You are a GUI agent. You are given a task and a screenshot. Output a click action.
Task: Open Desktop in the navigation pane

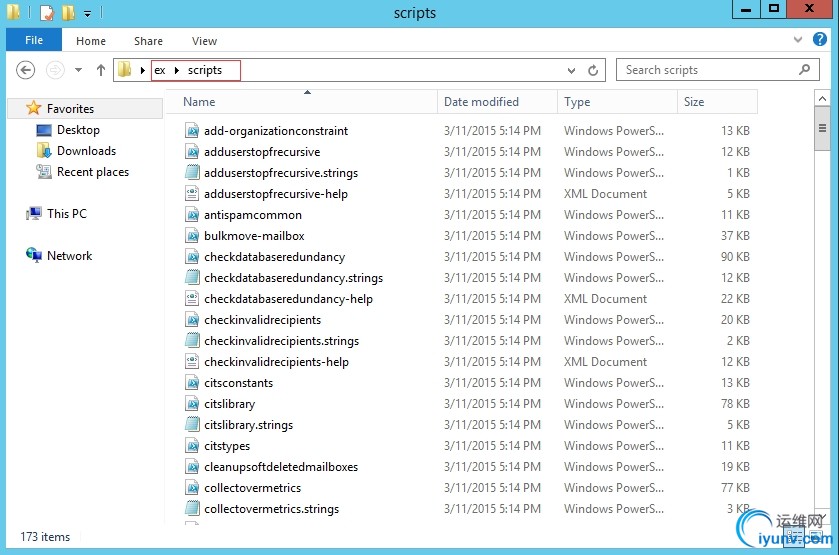point(78,130)
